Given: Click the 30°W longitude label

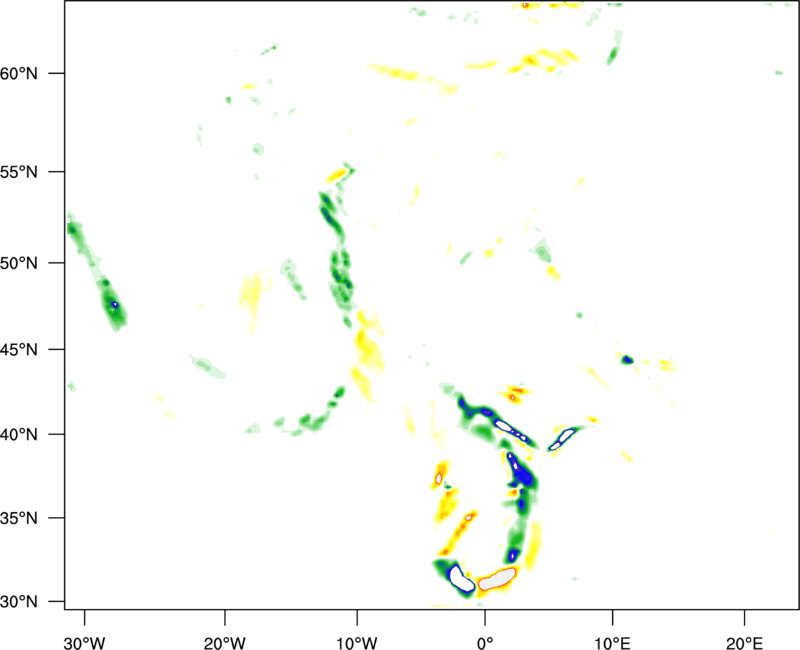Looking at the screenshot, I should pyautogui.click(x=84, y=643).
